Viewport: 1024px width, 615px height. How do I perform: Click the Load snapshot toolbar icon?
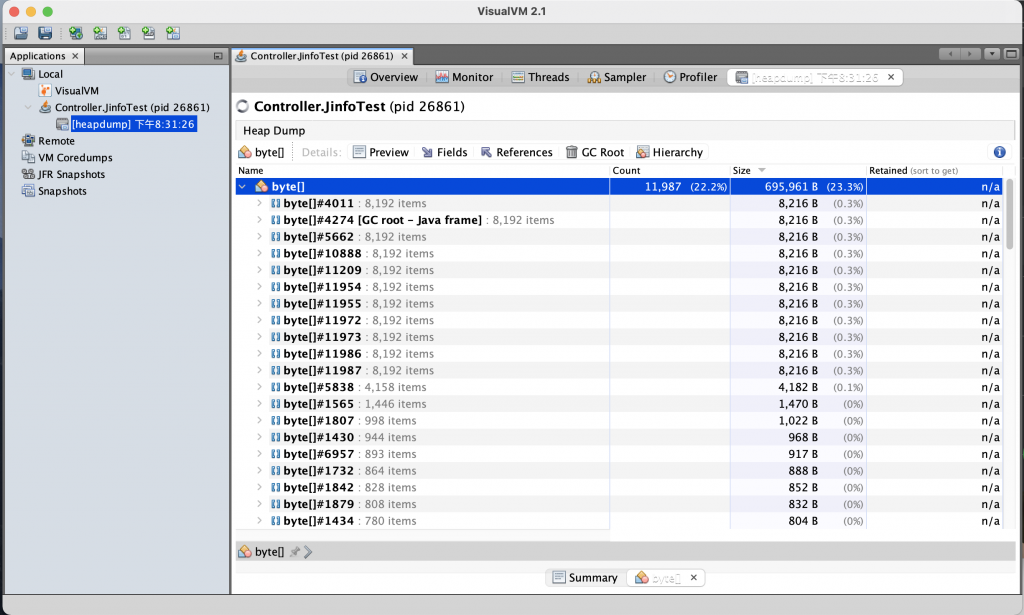point(21,33)
